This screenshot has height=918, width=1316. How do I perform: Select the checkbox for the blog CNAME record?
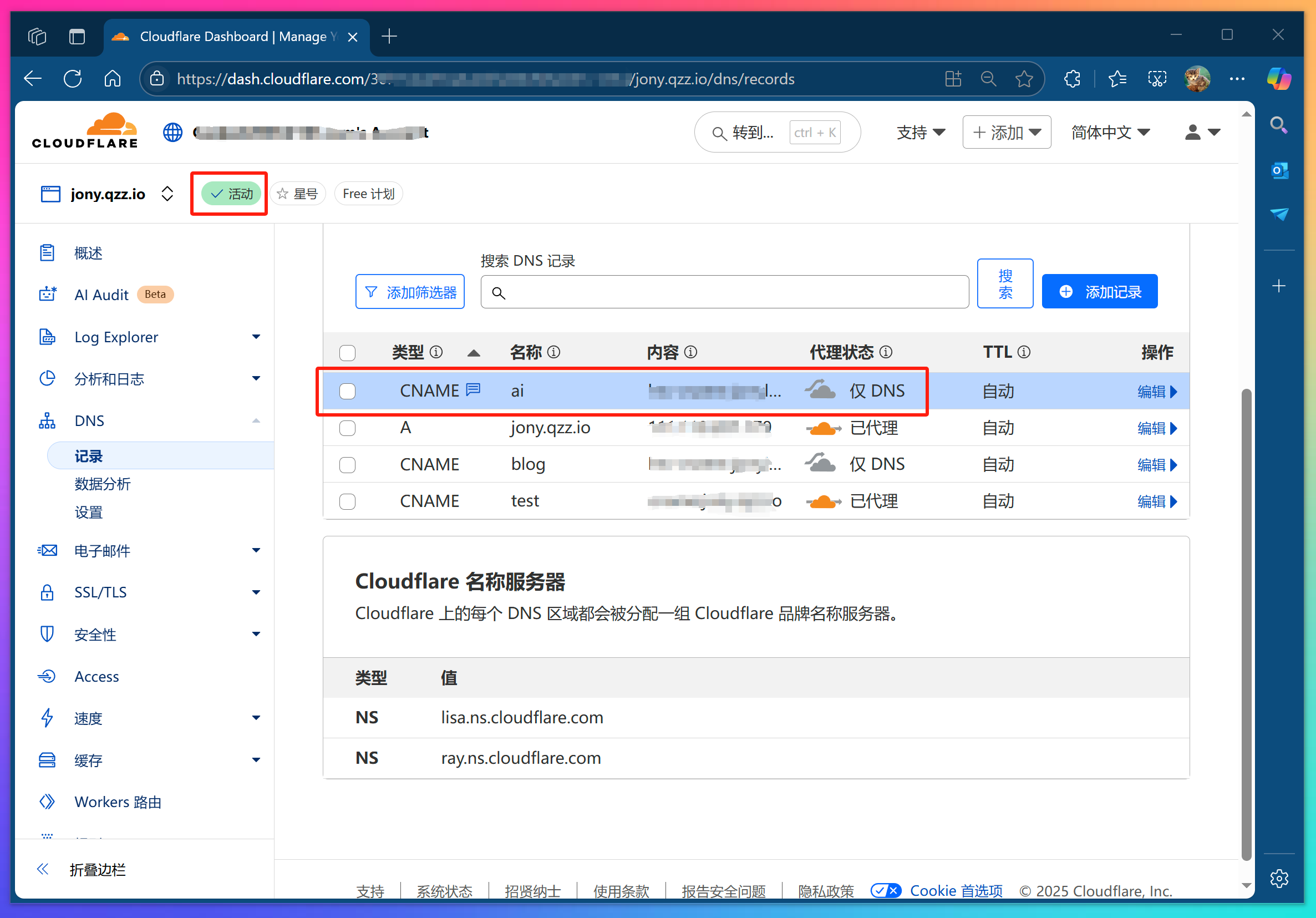347,465
